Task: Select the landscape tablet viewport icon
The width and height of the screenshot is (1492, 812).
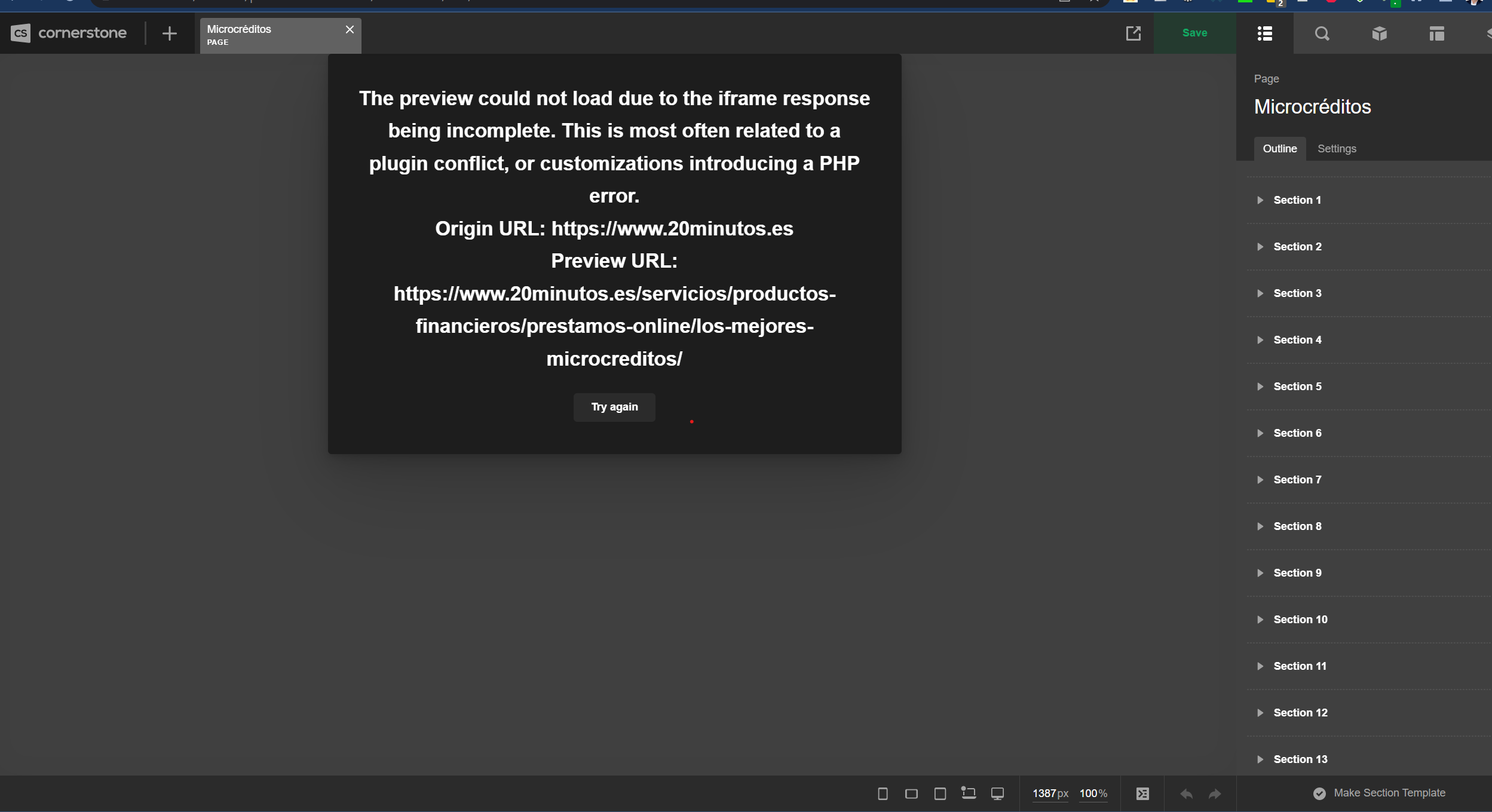Action: (911, 793)
